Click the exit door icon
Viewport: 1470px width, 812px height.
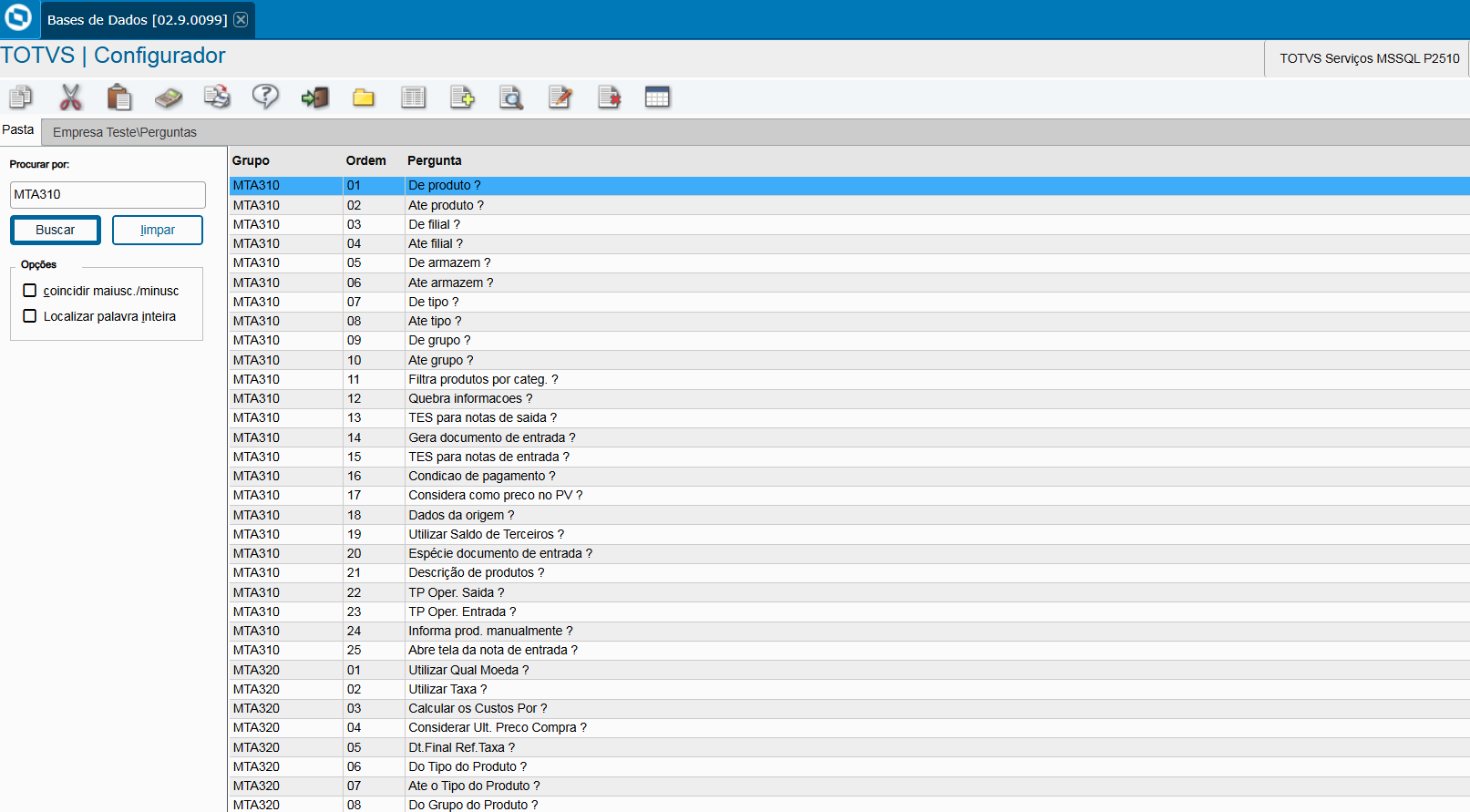point(315,97)
